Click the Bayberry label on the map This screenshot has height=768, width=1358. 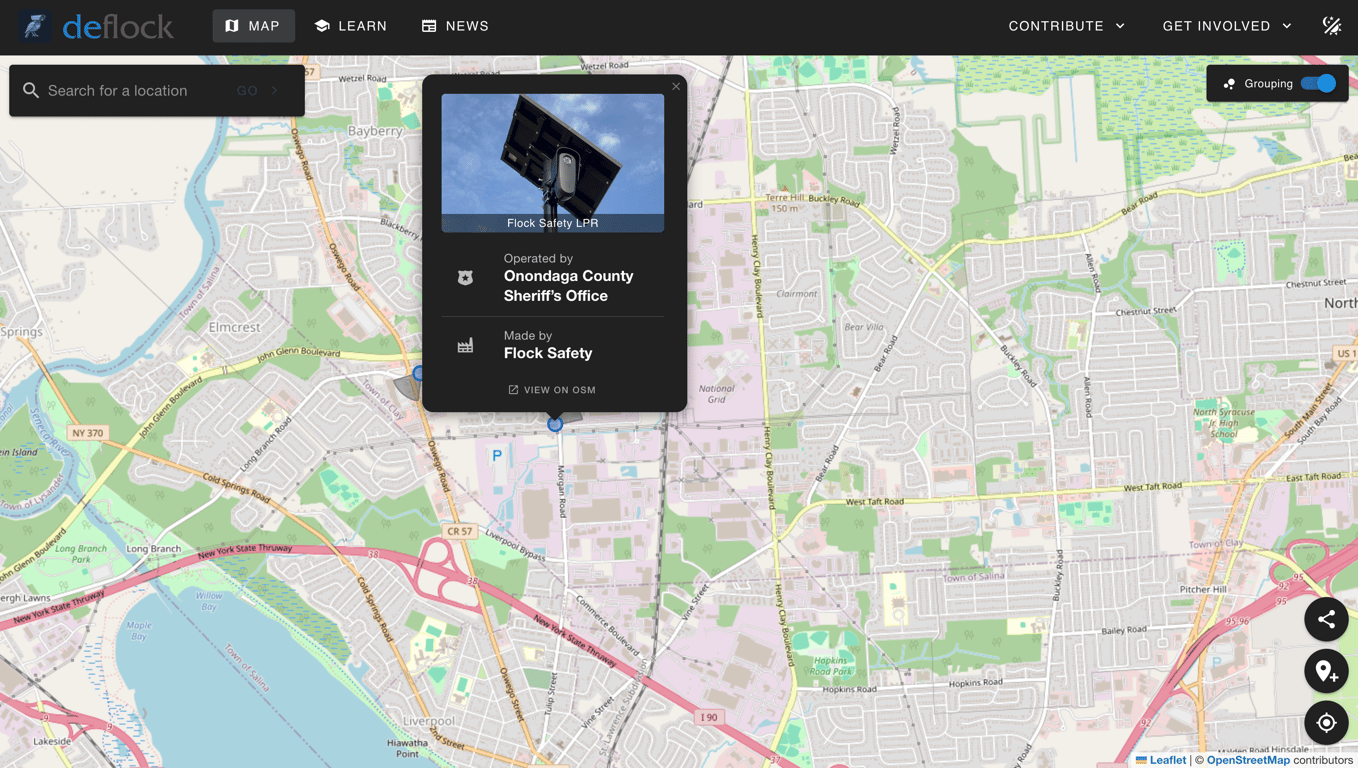click(375, 131)
